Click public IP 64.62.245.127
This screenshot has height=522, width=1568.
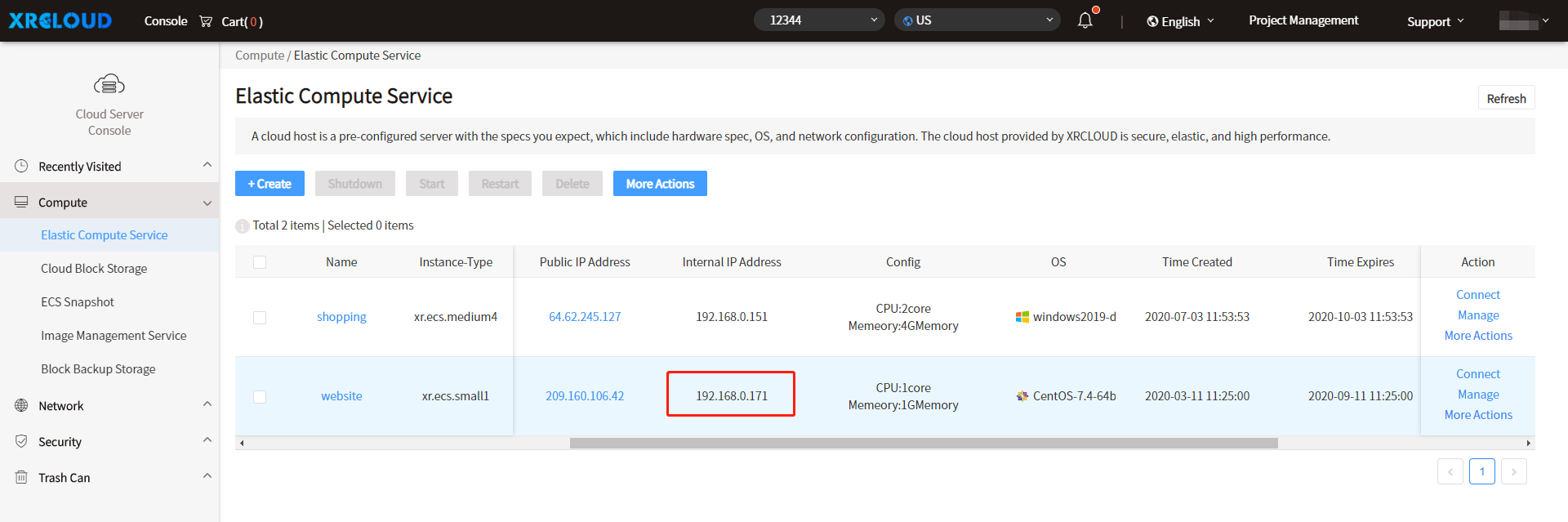click(x=585, y=317)
